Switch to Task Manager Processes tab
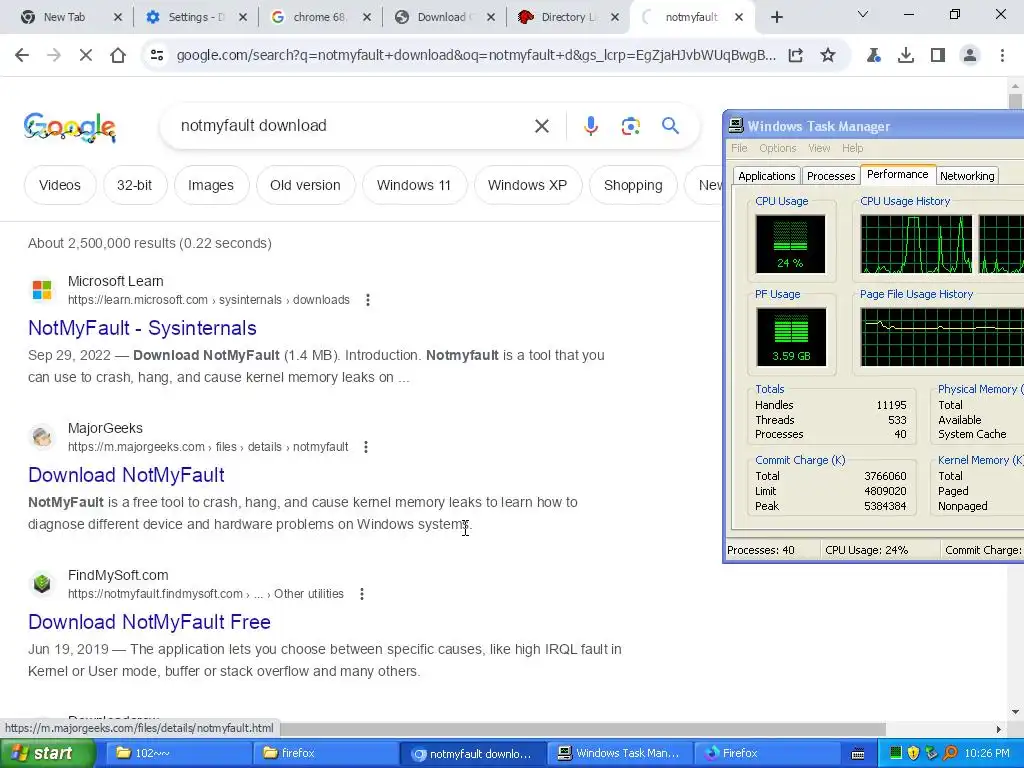Image resolution: width=1024 pixels, height=768 pixels. click(x=831, y=176)
